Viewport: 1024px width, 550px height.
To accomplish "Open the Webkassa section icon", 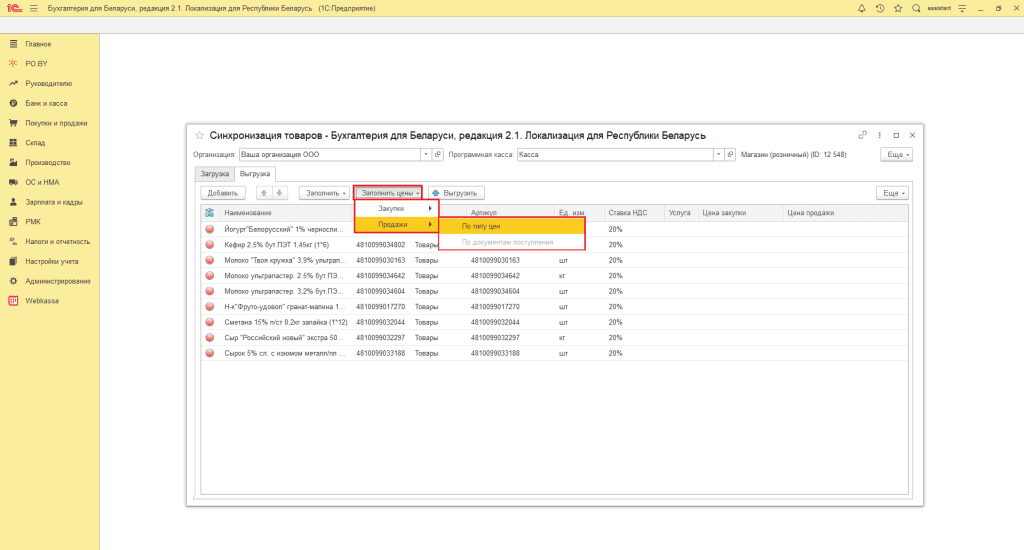I will pyautogui.click(x=13, y=300).
